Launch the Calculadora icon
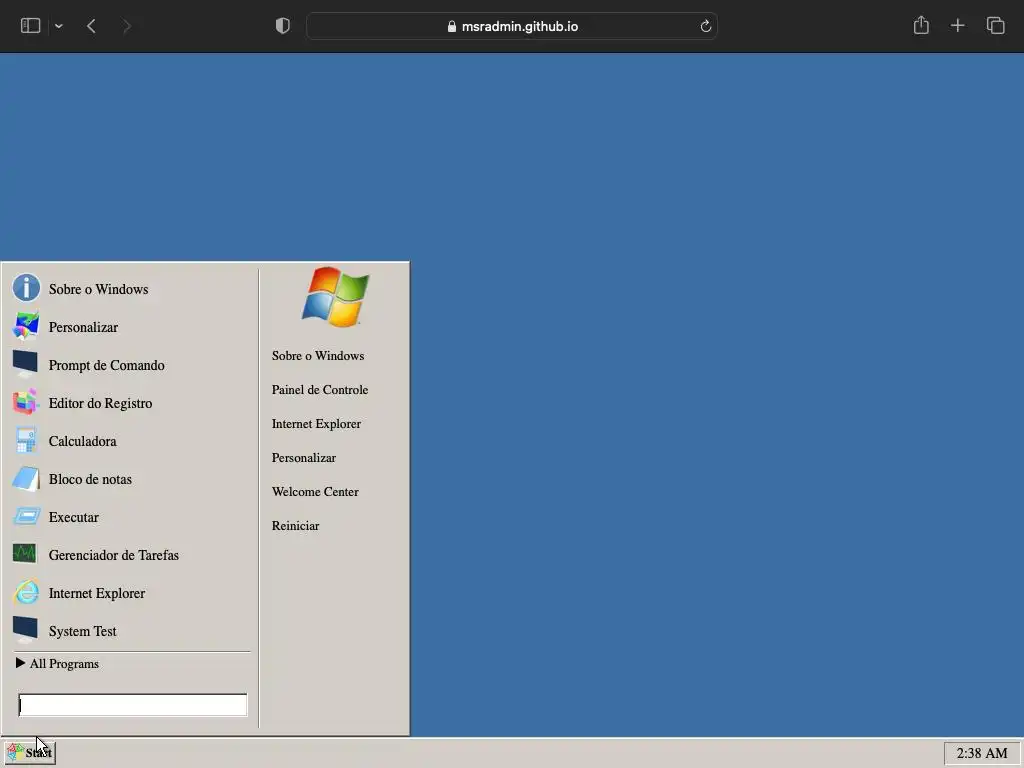The image size is (1024, 768). (26, 440)
